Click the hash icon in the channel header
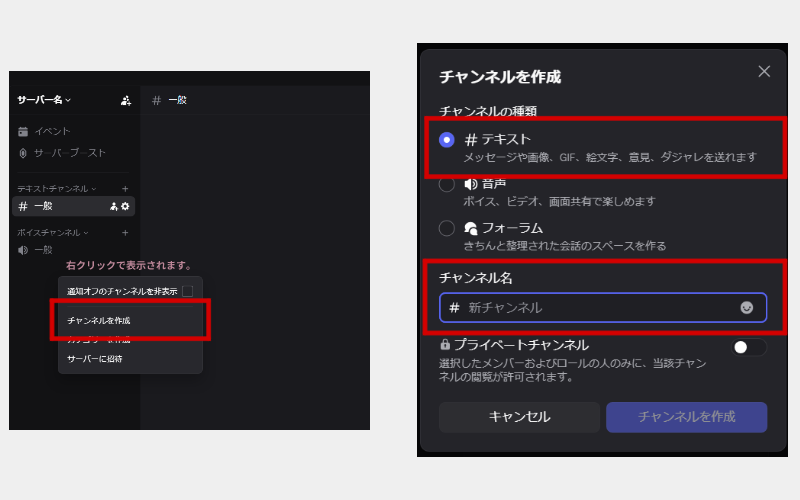The image size is (800, 500). [x=156, y=101]
